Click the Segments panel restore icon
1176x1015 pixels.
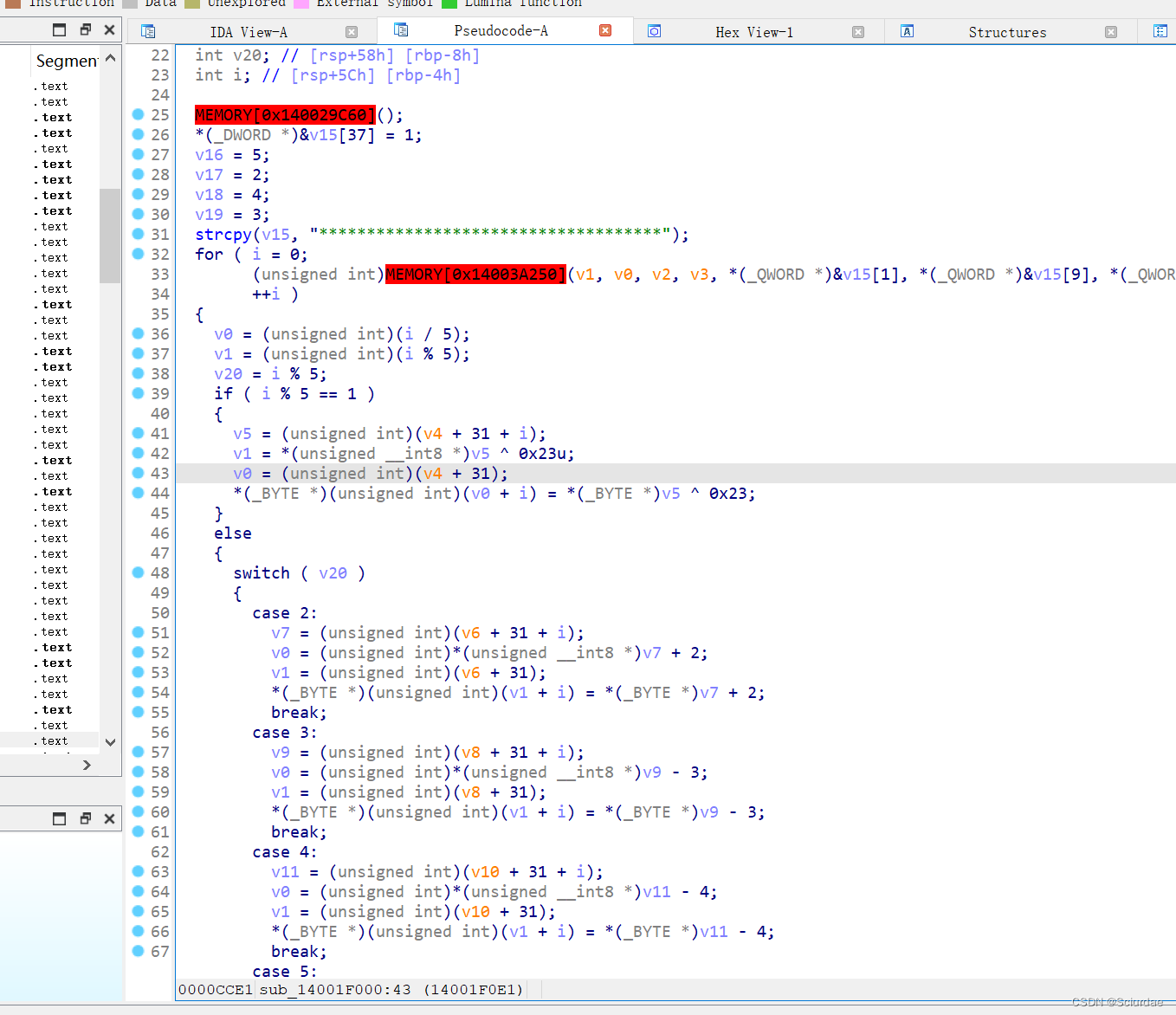[85, 29]
